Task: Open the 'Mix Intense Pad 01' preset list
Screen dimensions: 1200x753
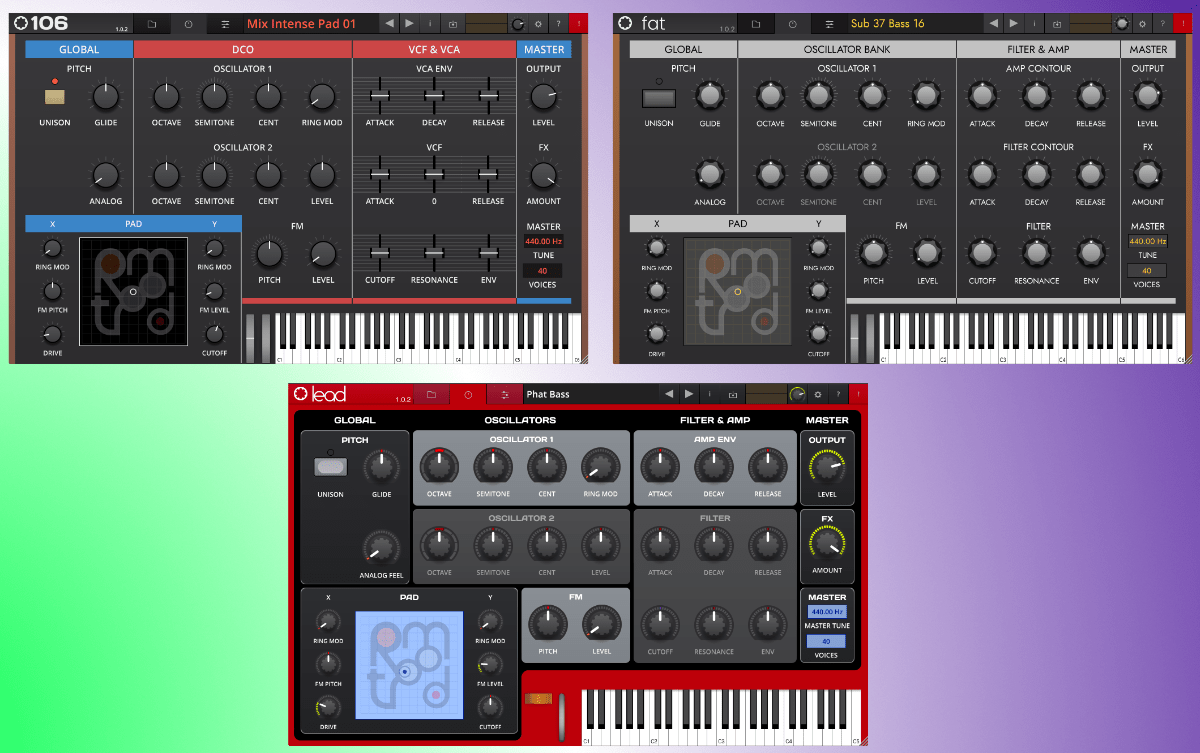Action: pyautogui.click(x=301, y=23)
